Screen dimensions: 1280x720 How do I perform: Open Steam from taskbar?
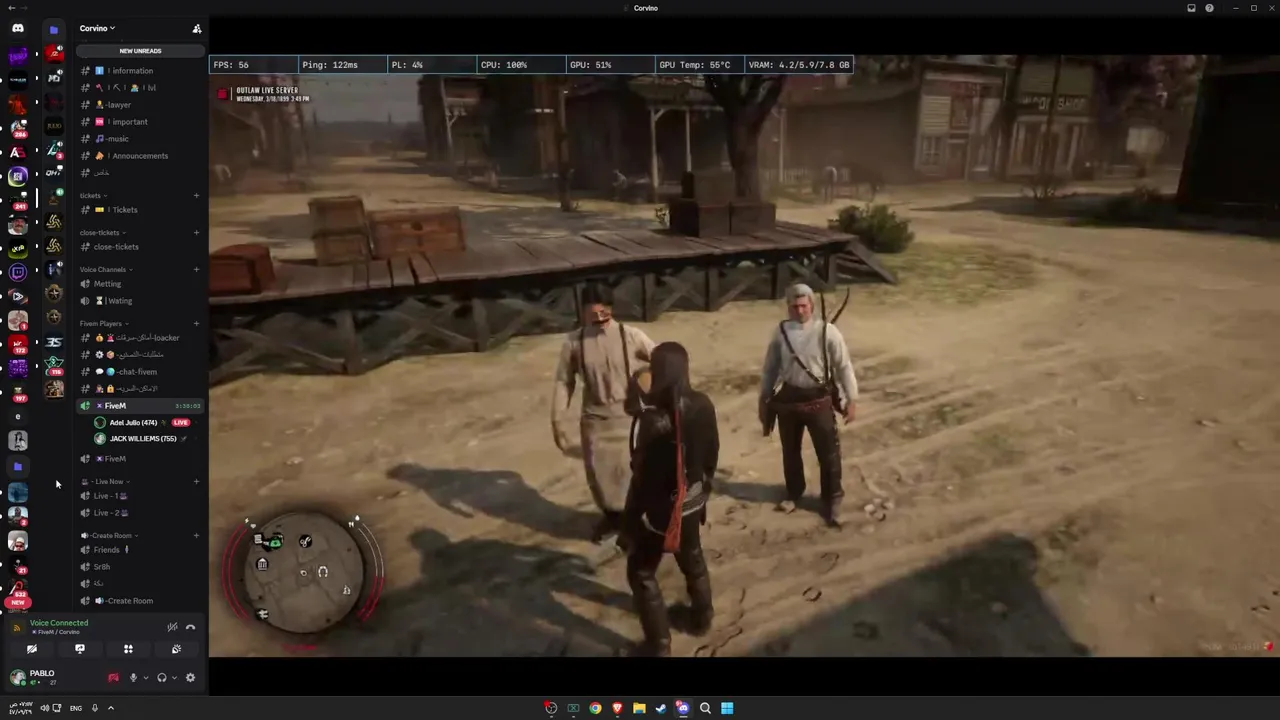click(x=661, y=708)
